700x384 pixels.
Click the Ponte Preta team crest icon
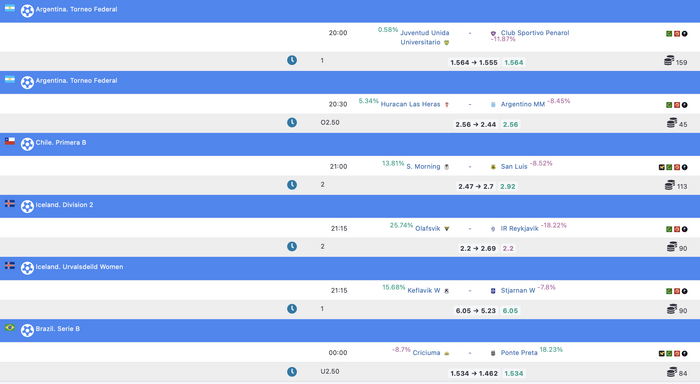tap(493, 353)
